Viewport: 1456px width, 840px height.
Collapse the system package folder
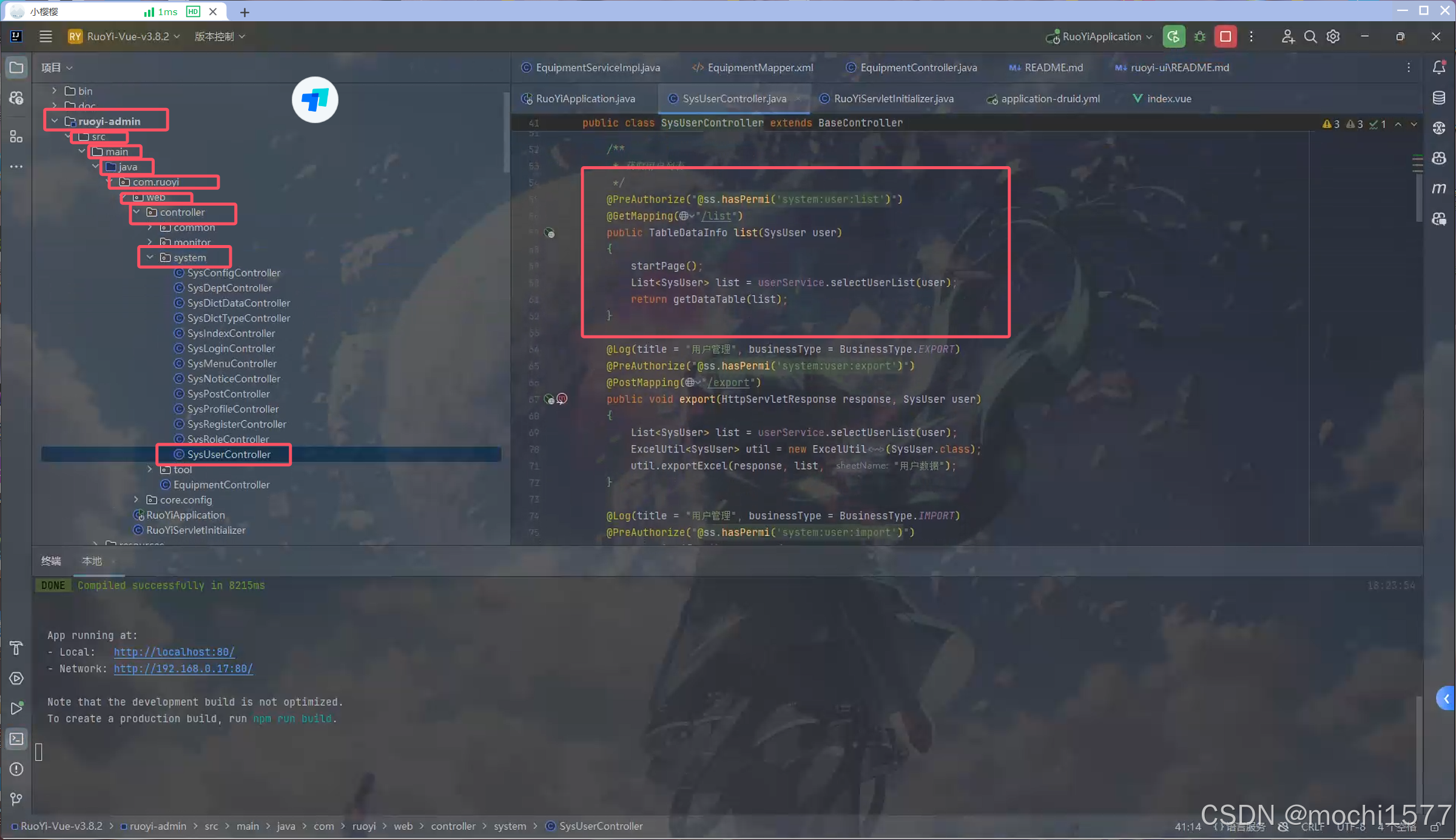(150, 257)
